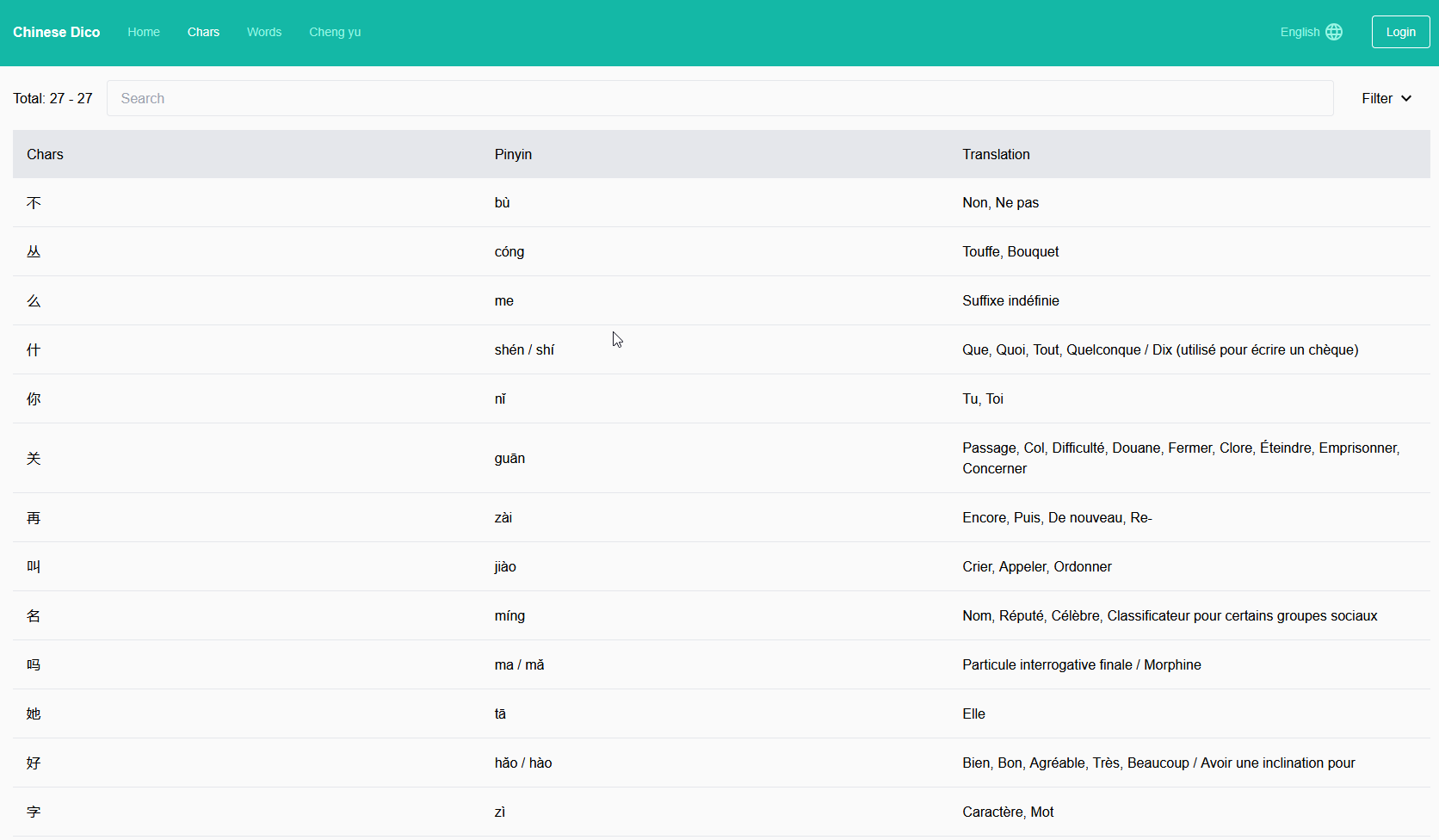The image size is (1439, 840).
Task: Open the Words tab
Action: tap(264, 32)
